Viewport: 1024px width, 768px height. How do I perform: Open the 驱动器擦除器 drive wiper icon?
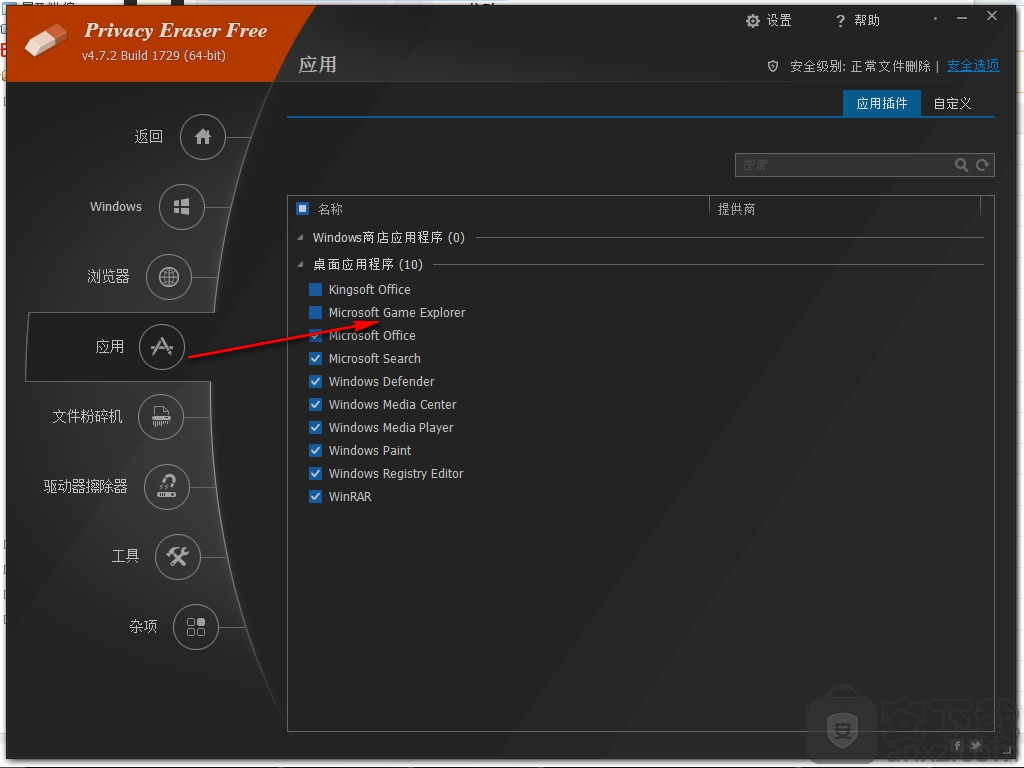point(167,487)
